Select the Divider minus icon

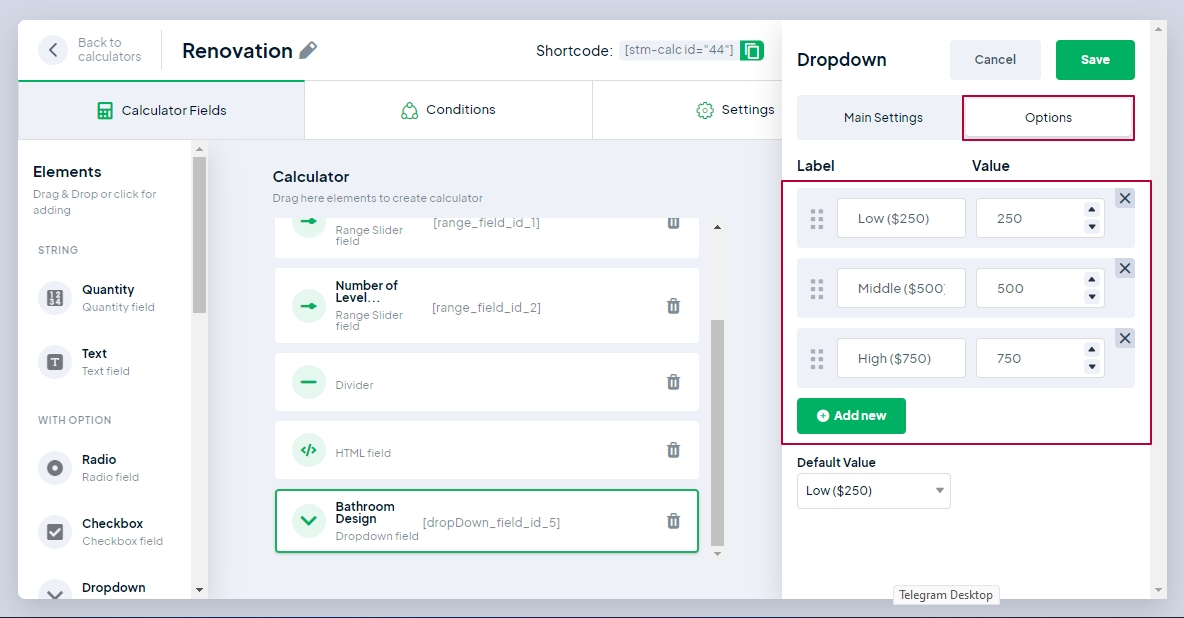coord(308,382)
